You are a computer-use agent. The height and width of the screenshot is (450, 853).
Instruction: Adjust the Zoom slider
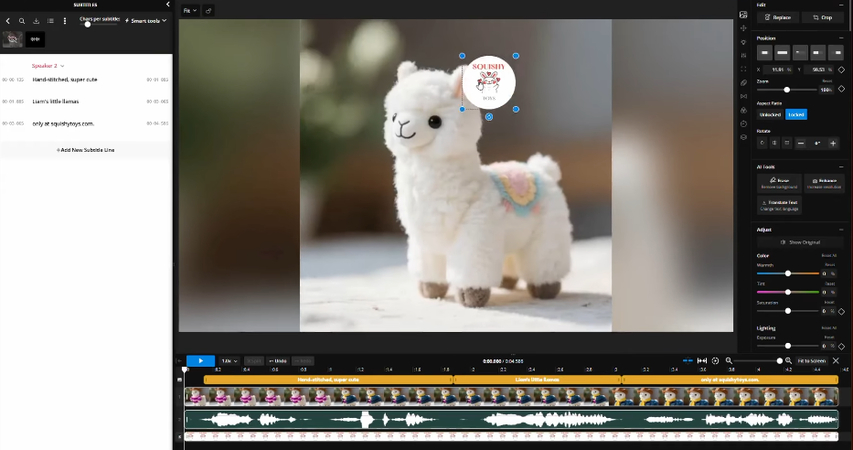pos(787,89)
